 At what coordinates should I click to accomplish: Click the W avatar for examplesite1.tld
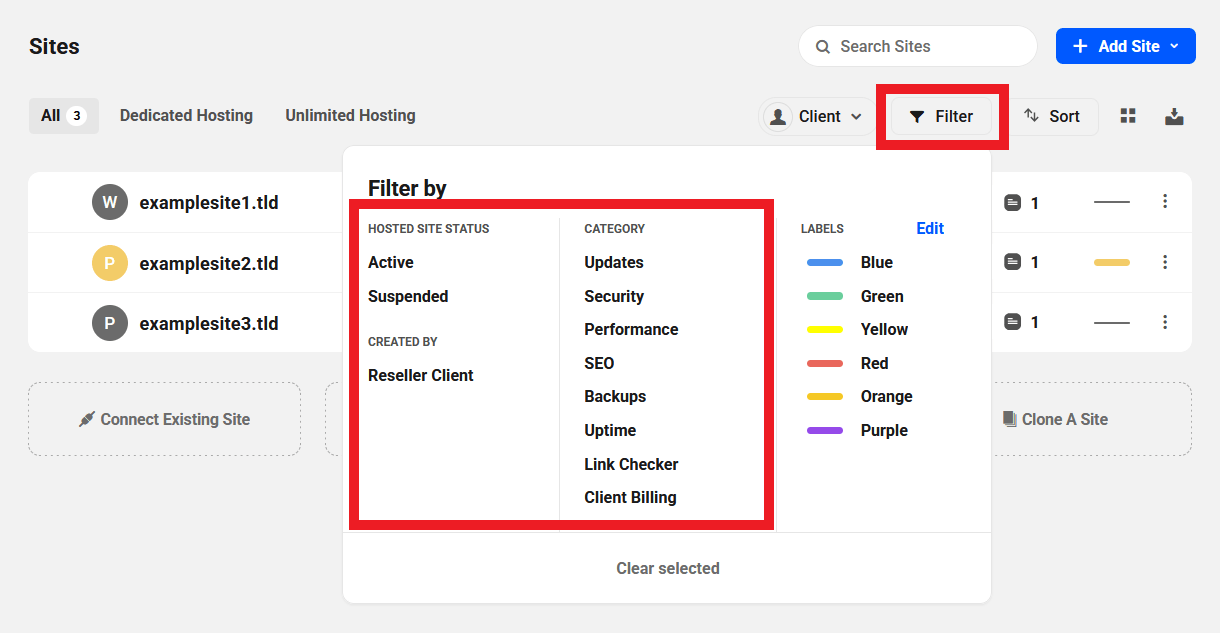(x=110, y=202)
